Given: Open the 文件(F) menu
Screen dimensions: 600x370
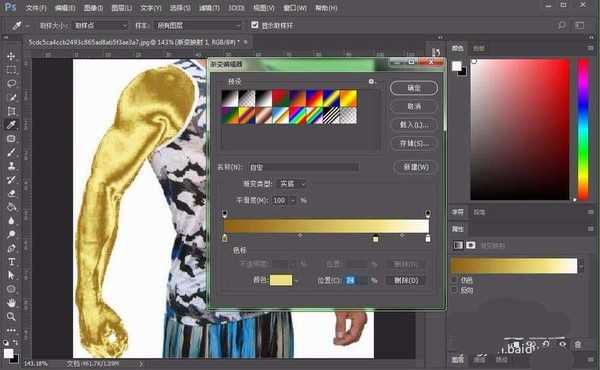Looking at the screenshot, I should (36, 8).
